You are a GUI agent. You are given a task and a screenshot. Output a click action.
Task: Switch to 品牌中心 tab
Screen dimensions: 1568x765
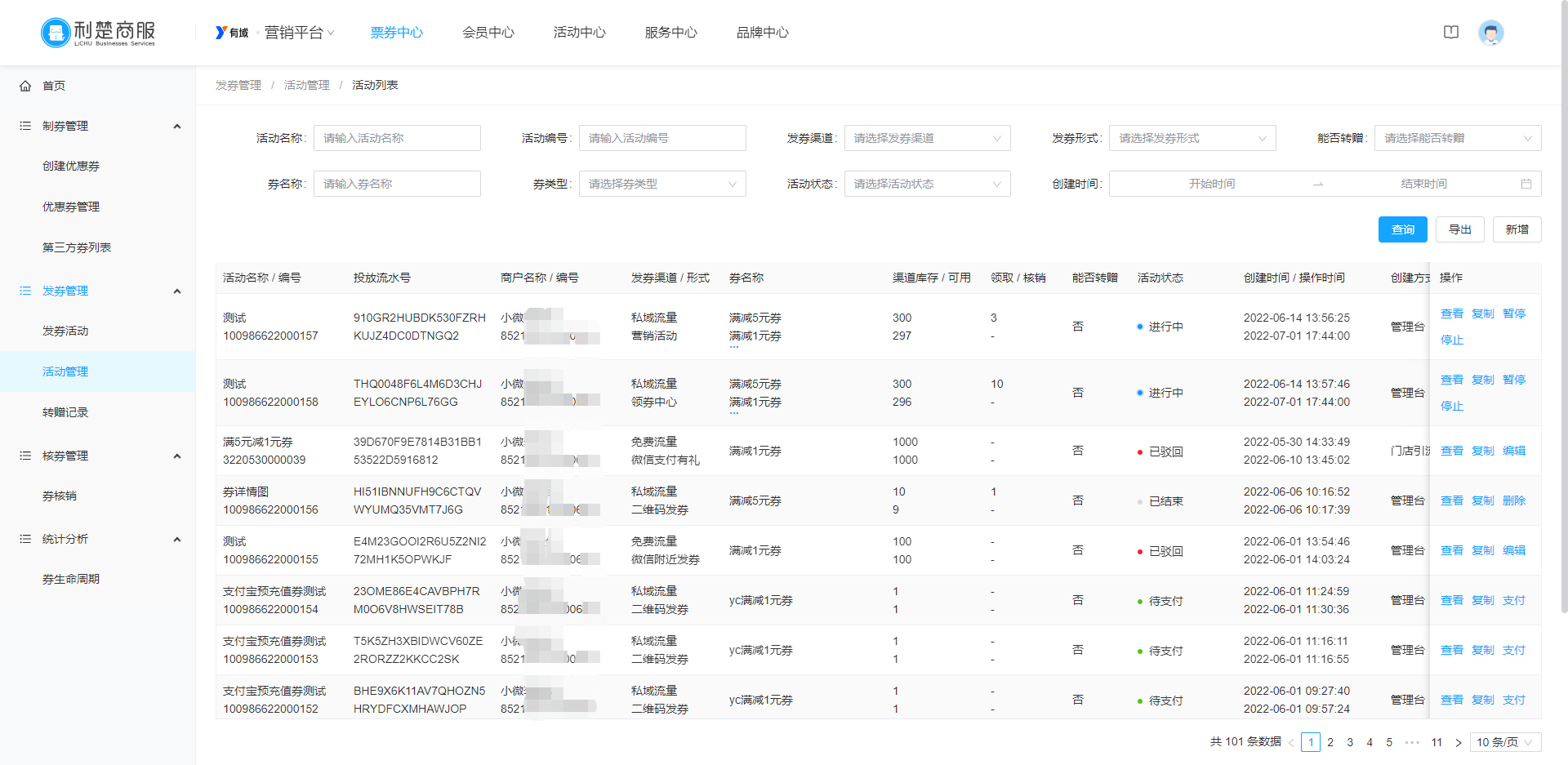point(763,33)
